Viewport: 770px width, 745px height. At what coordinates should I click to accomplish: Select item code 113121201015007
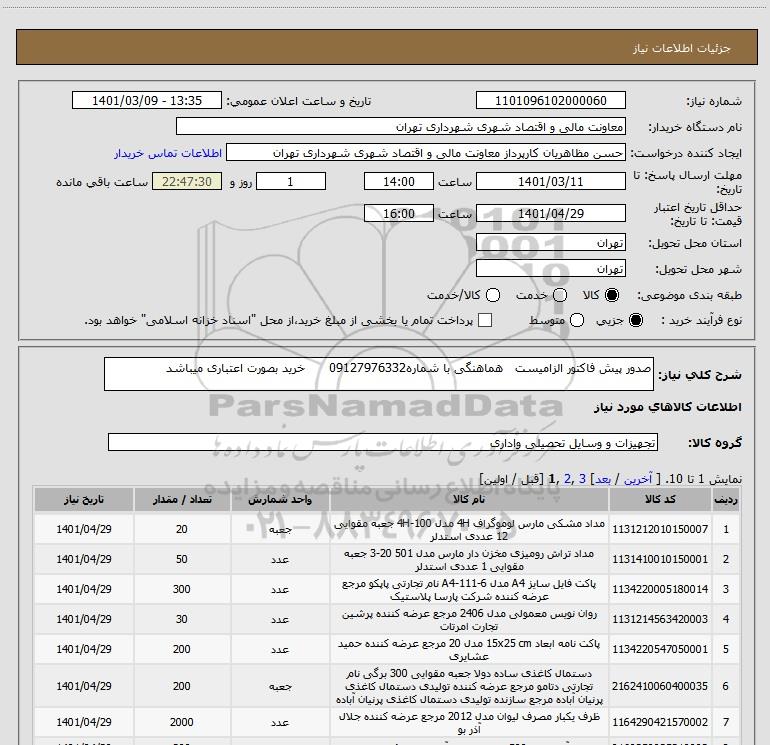point(660,529)
